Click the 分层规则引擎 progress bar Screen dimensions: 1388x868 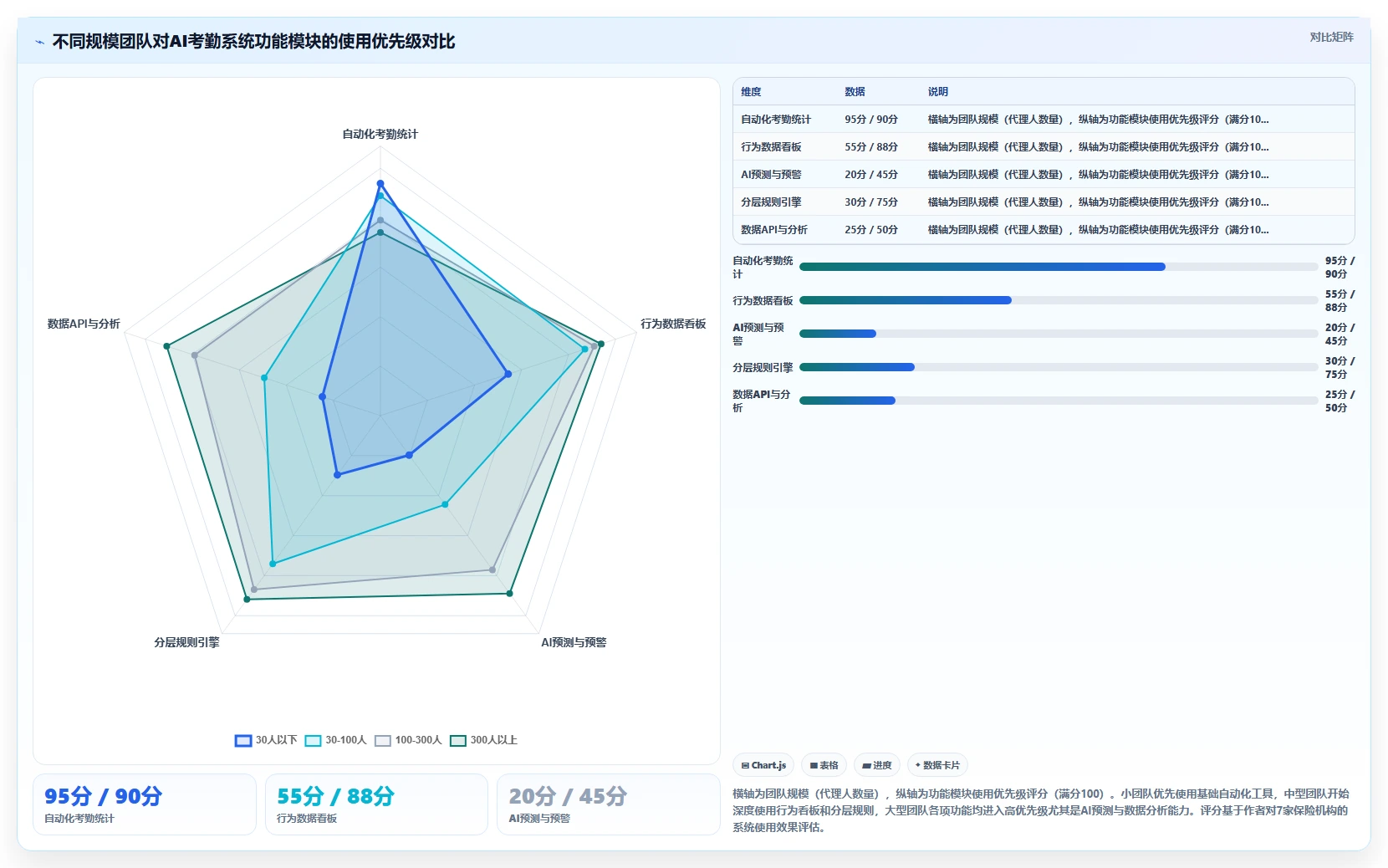(x=1059, y=367)
